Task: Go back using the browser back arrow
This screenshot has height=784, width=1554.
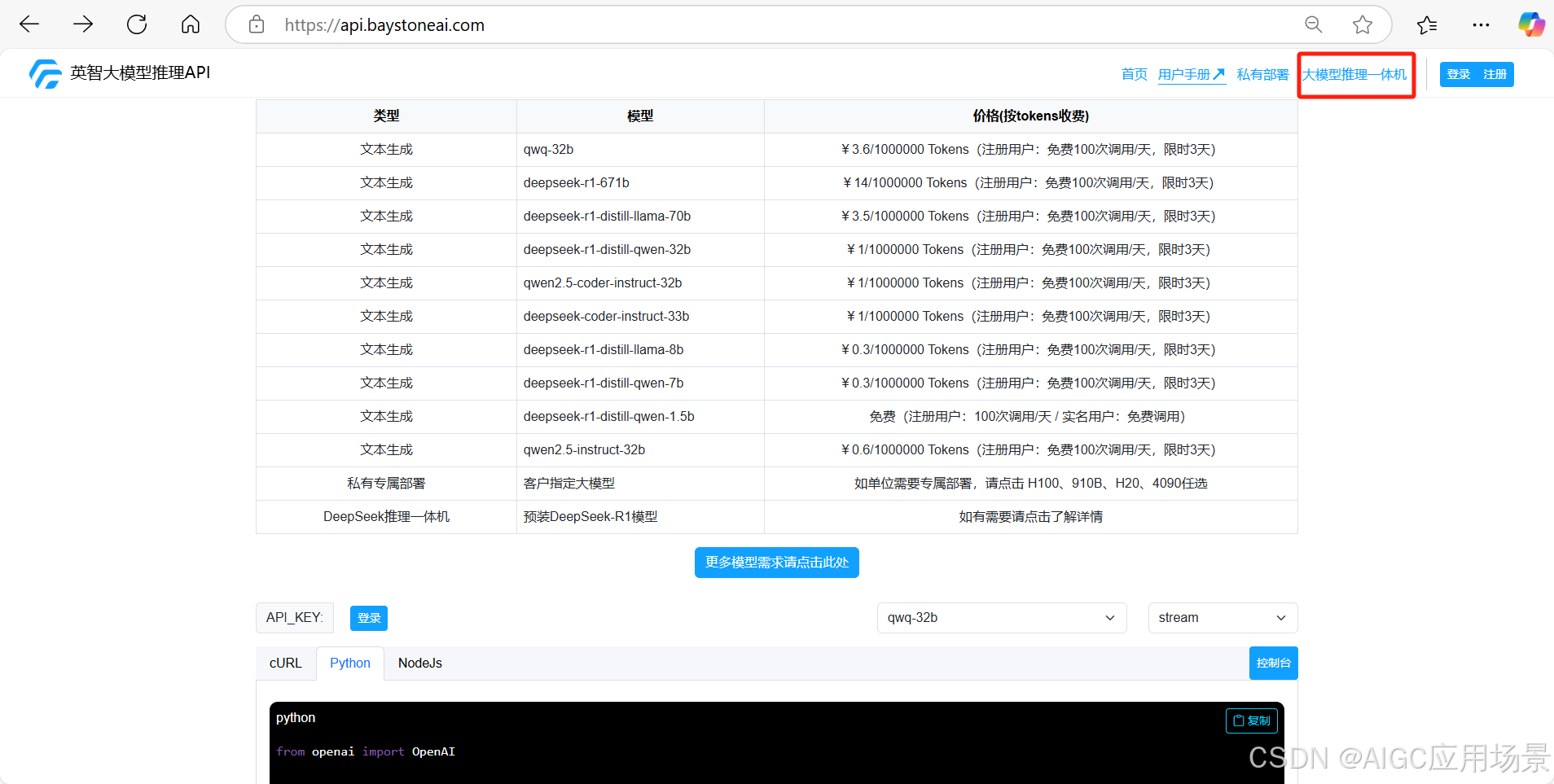Action: tap(29, 24)
